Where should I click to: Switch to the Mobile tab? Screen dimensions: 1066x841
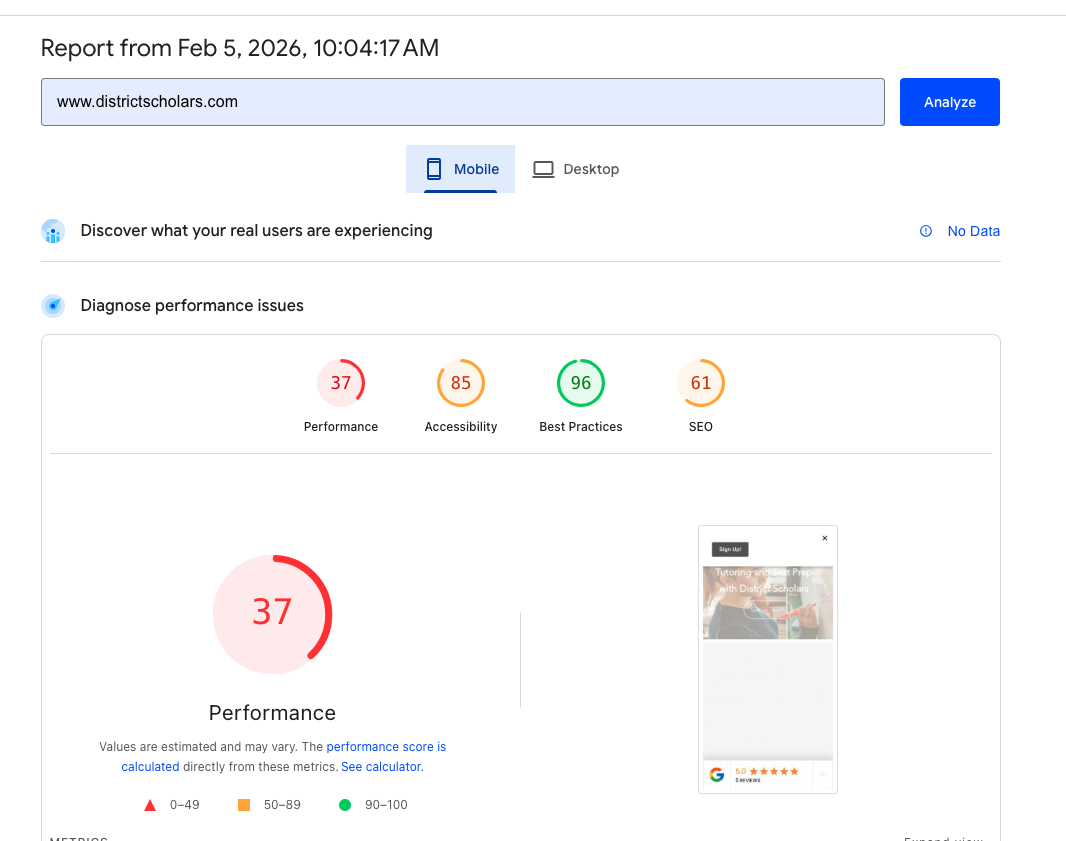[460, 168]
